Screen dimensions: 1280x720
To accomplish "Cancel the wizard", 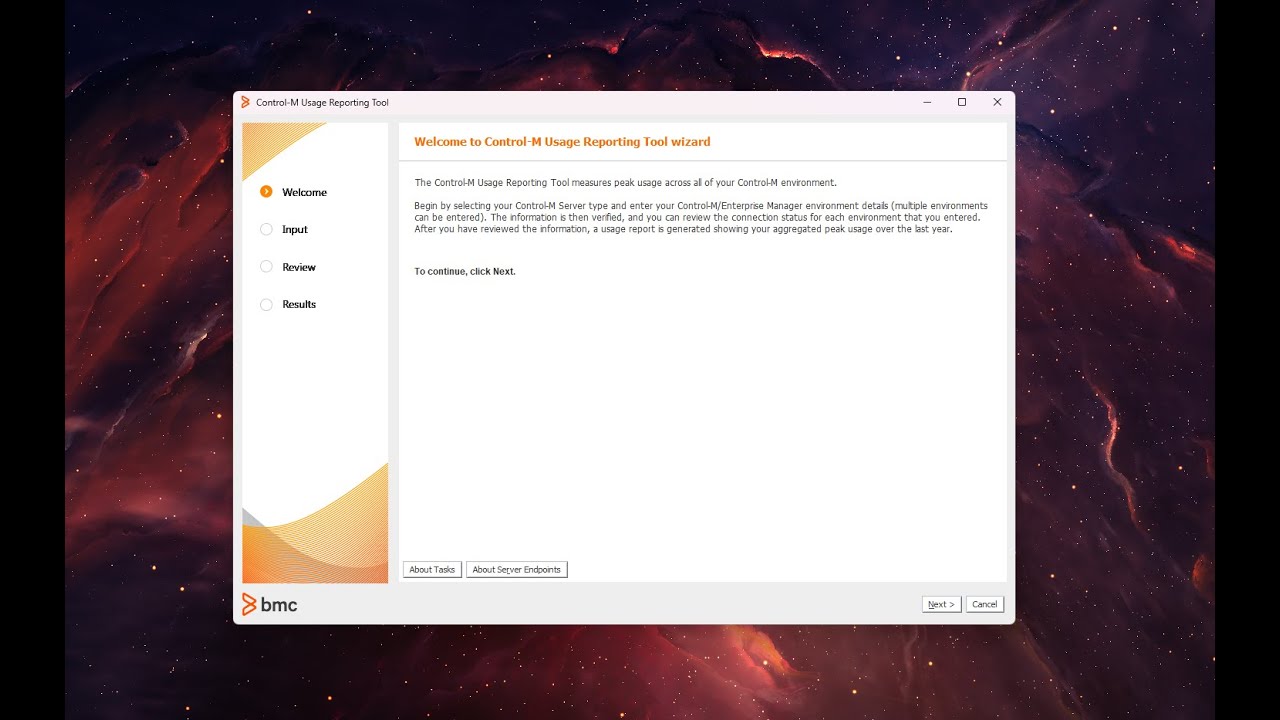I will click(984, 604).
